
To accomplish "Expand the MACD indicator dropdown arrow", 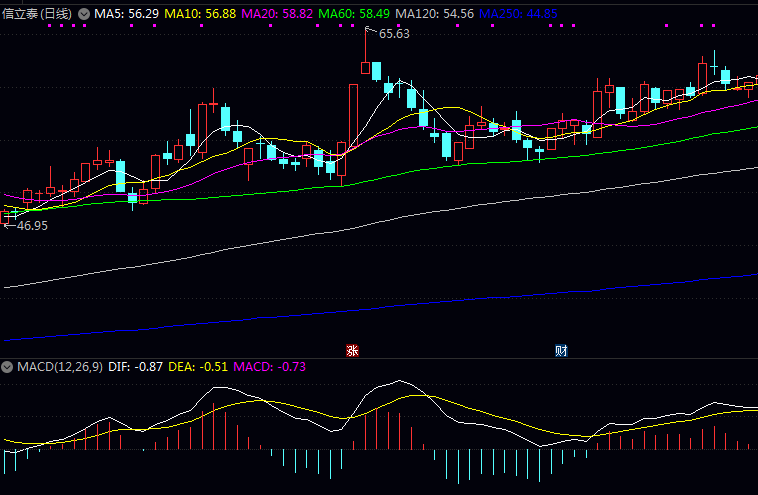I will tap(9, 367).
